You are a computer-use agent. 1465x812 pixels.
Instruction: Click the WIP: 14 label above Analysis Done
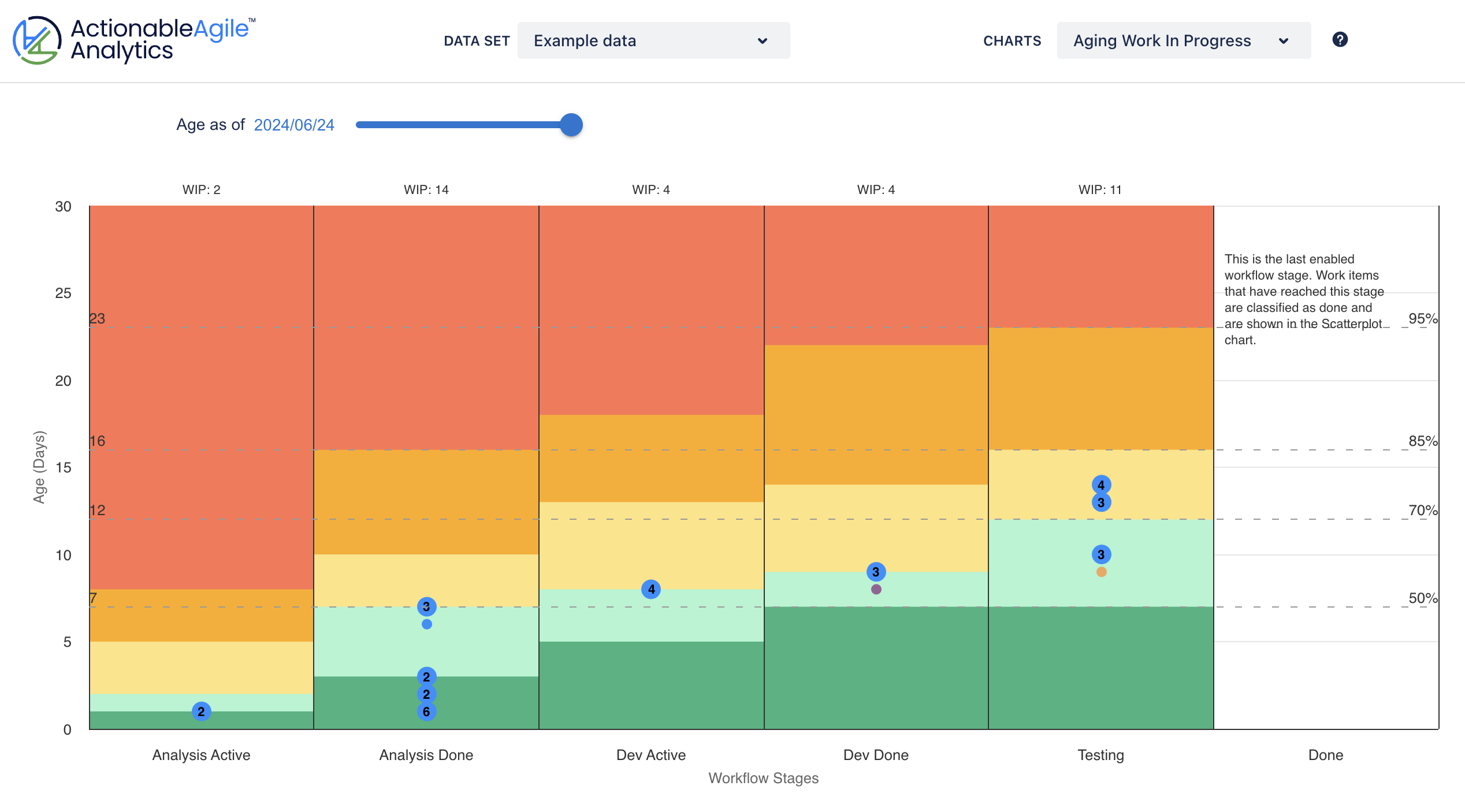coord(426,189)
